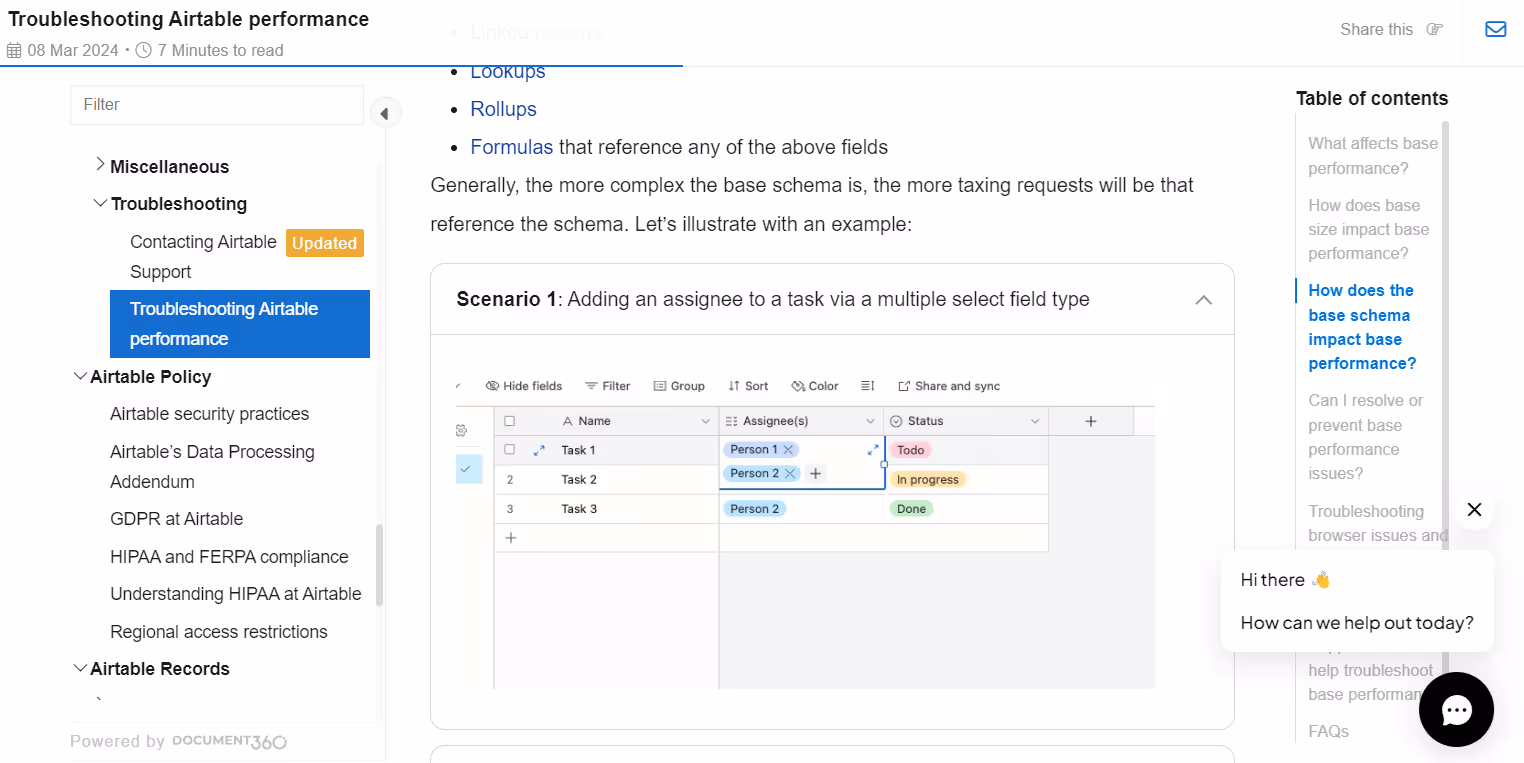The height and width of the screenshot is (763, 1524).
Task: Open GDPR at Airtable article
Action: click(177, 519)
